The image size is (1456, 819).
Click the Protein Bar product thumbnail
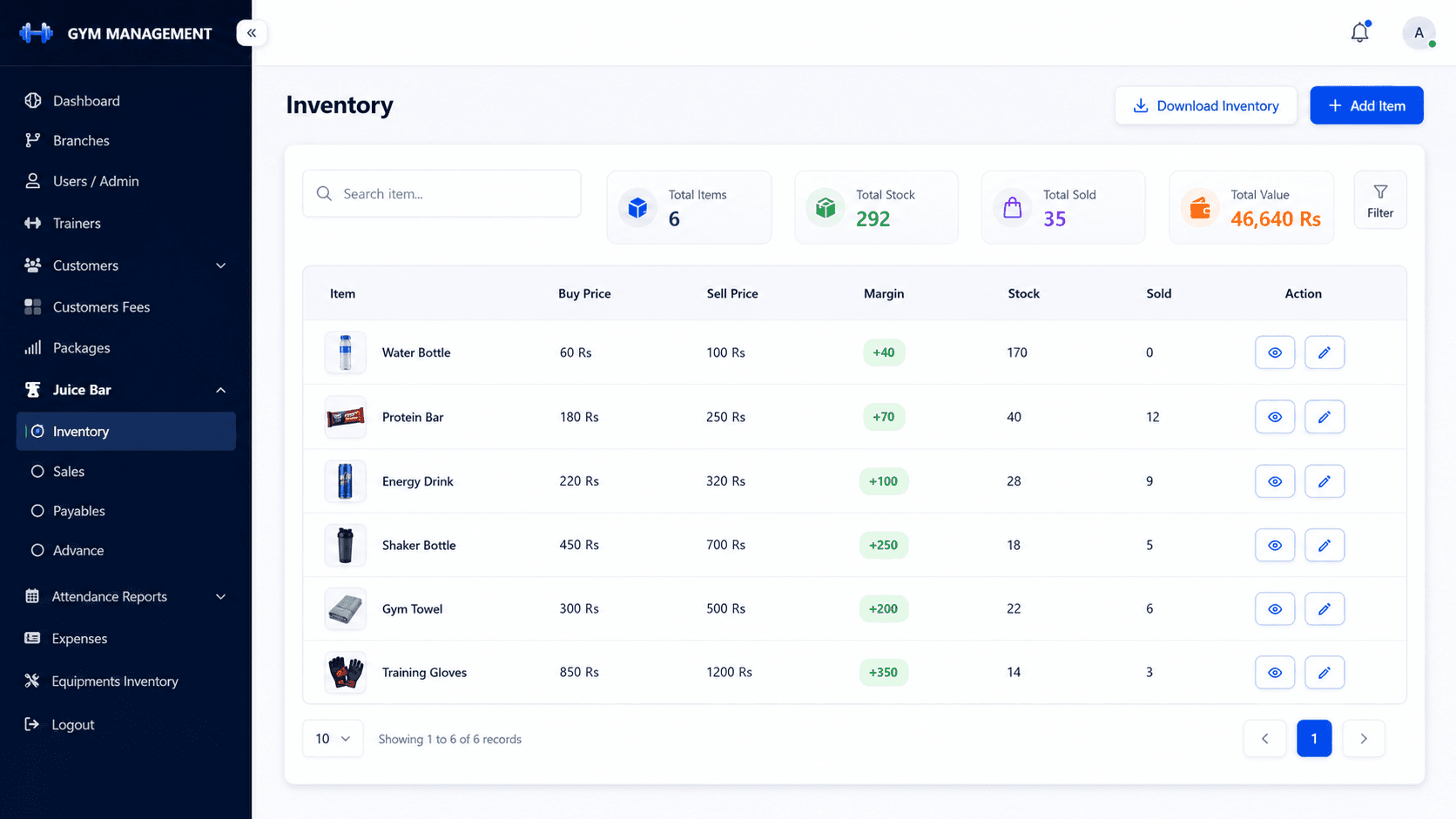tap(346, 417)
